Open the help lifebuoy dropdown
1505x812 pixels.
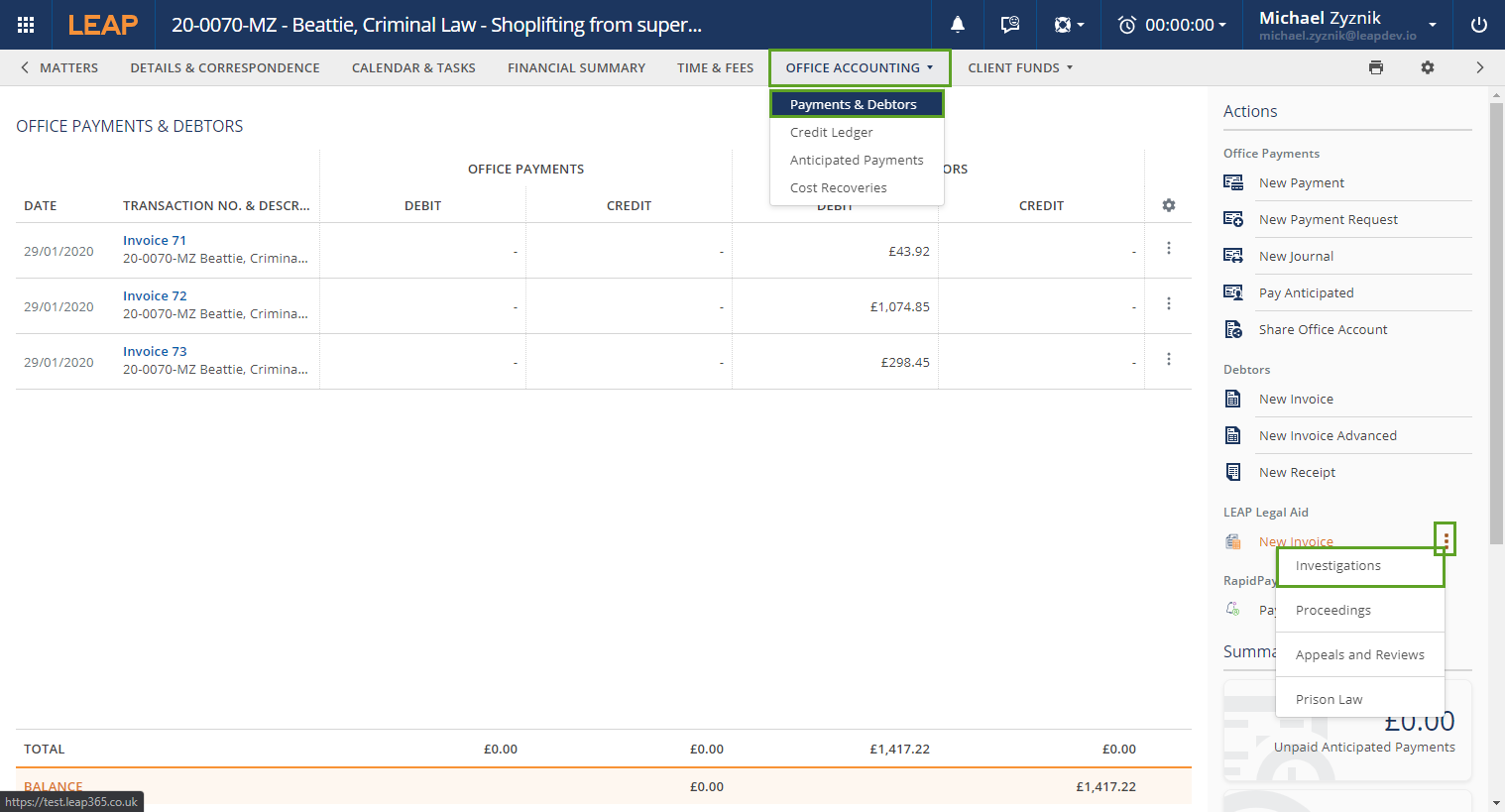1068,25
